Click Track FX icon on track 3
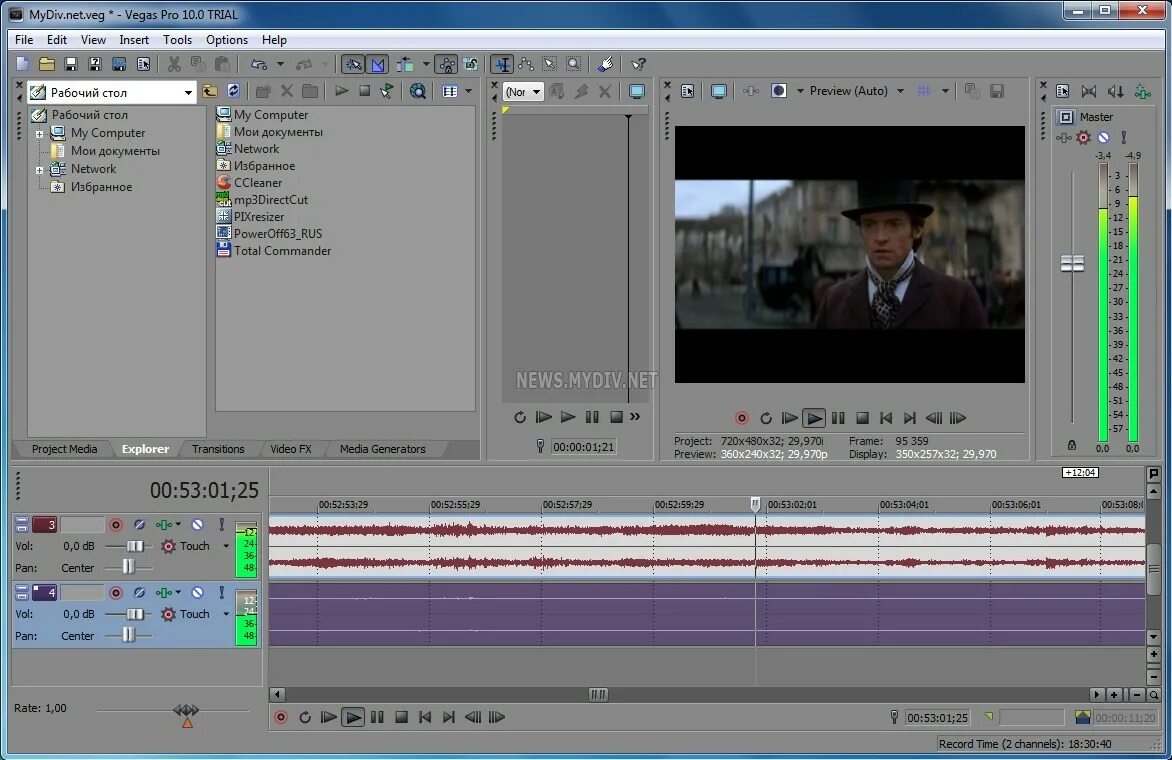The height and width of the screenshot is (760, 1172). pyautogui.click(x=164, y=525)
